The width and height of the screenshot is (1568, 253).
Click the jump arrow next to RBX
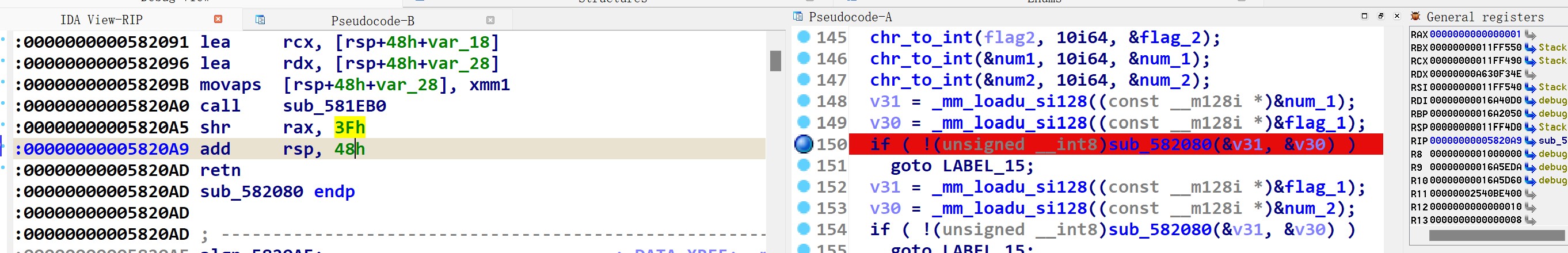(1529, 48)
